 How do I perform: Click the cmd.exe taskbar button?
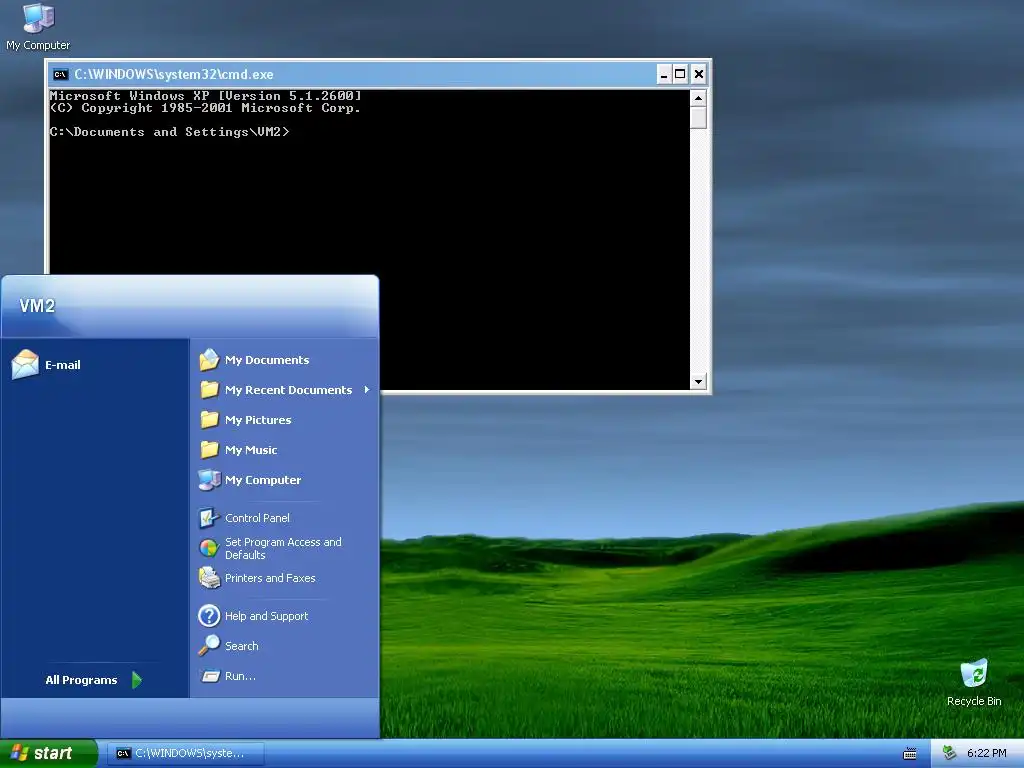click(x=185, y=753)
